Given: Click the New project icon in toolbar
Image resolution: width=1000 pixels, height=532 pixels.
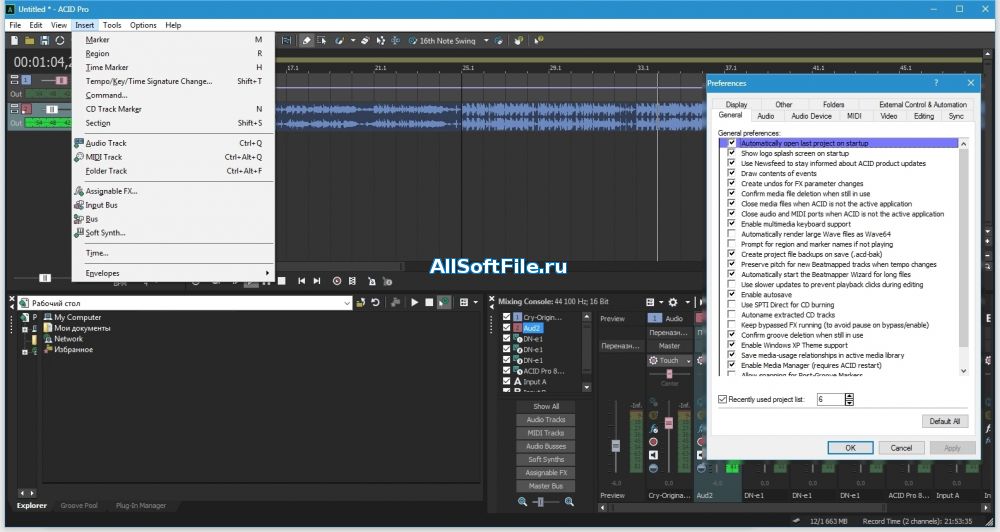Looking at the screenshot, I should pos(15,40).
